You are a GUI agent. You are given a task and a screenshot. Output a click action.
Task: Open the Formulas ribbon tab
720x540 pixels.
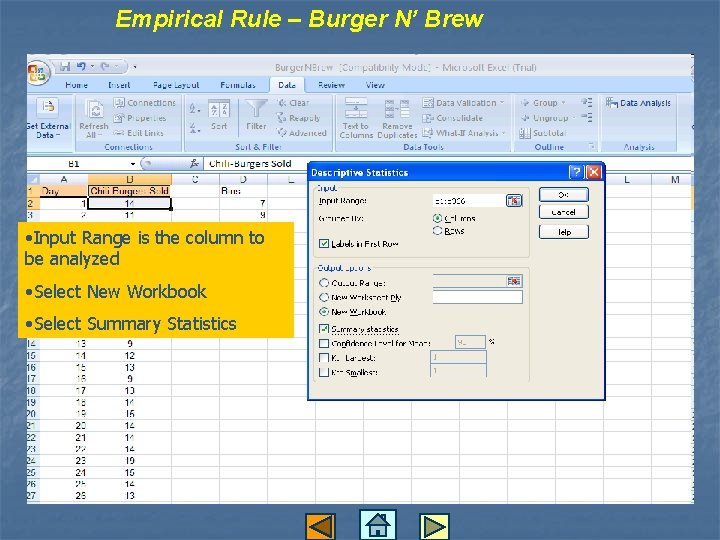(x=237, y=85)
